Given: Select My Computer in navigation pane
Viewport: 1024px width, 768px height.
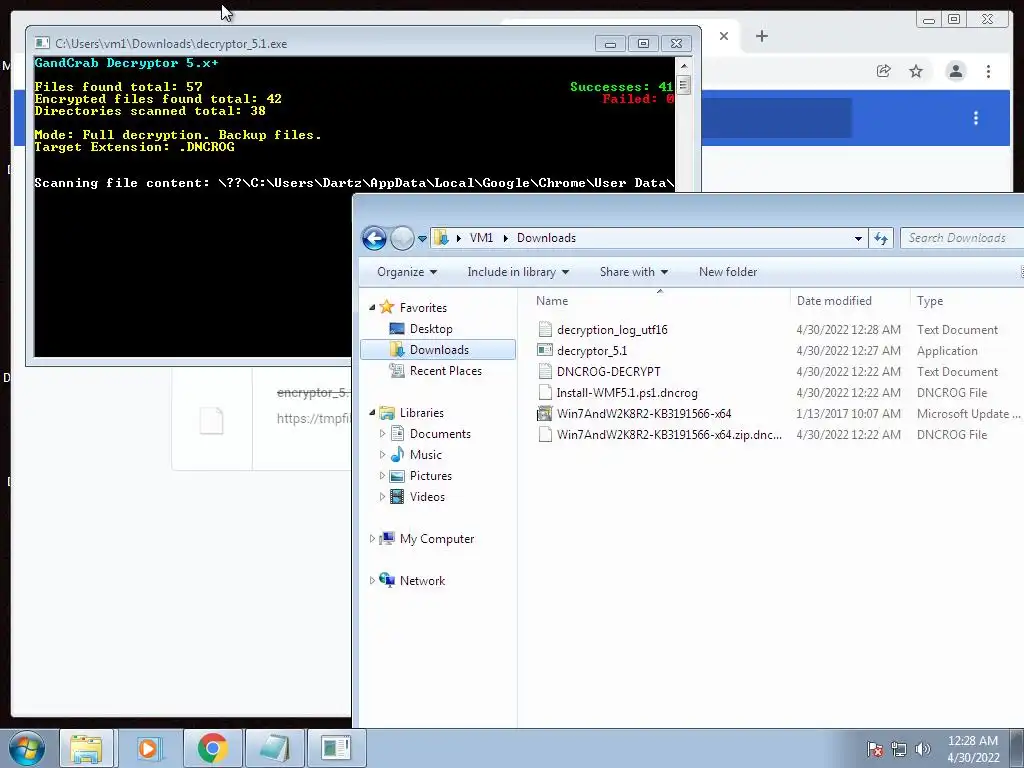Looking at the screenshot, I should coord(437,539).
